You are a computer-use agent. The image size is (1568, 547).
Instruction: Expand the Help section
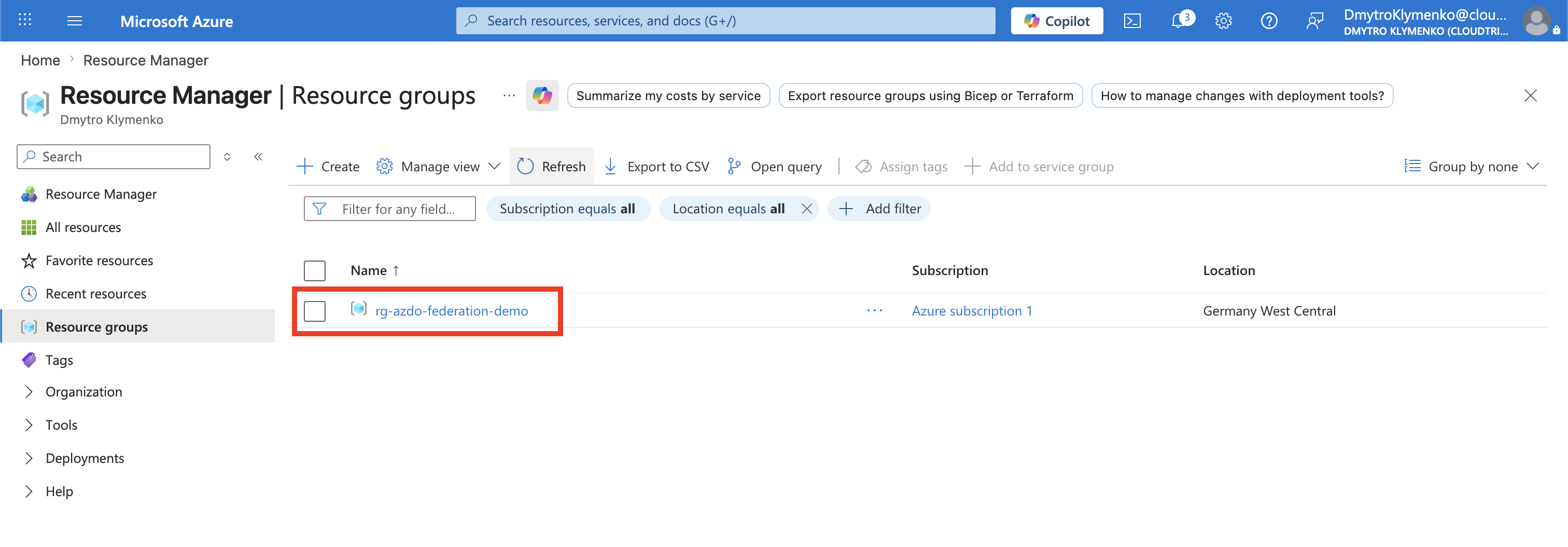pos(29,491)
